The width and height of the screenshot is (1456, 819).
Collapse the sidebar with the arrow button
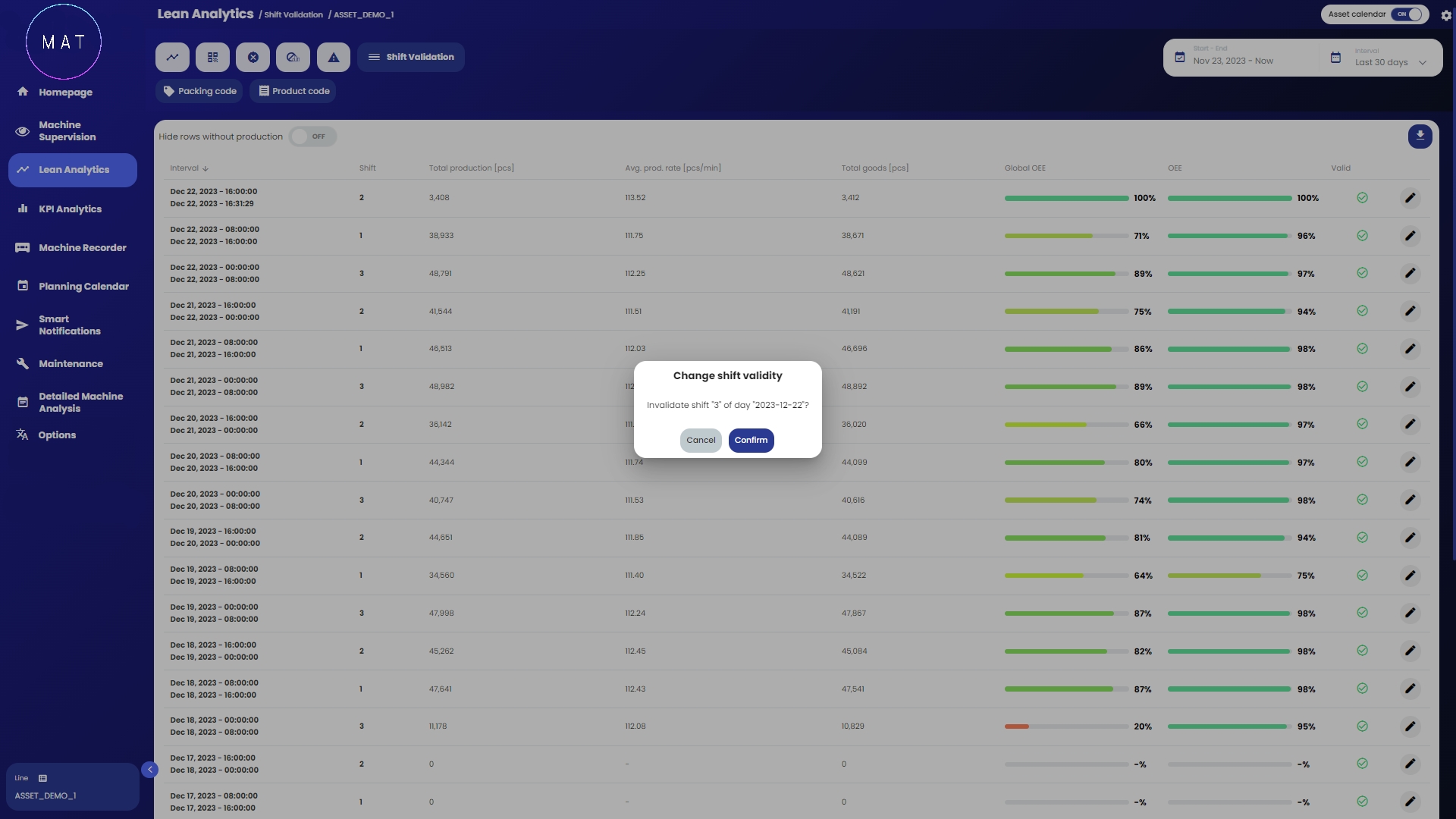[149, 770]
